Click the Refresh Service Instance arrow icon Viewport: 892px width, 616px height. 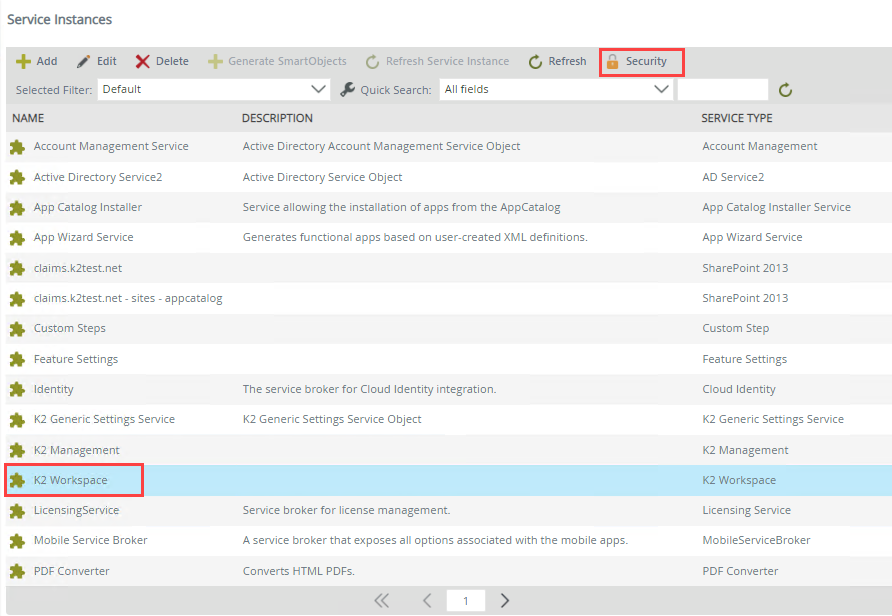click(373, 61)
